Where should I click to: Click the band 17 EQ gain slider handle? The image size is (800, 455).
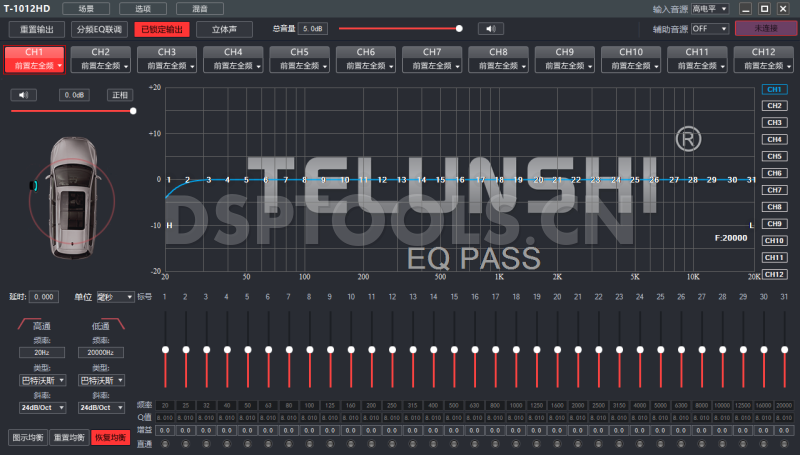coord(495,349)
